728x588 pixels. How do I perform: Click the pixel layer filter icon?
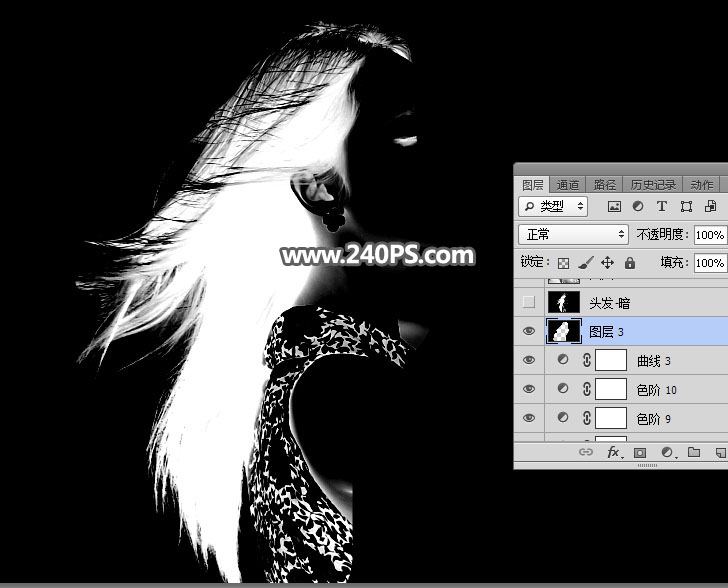[x=614, y=207]
